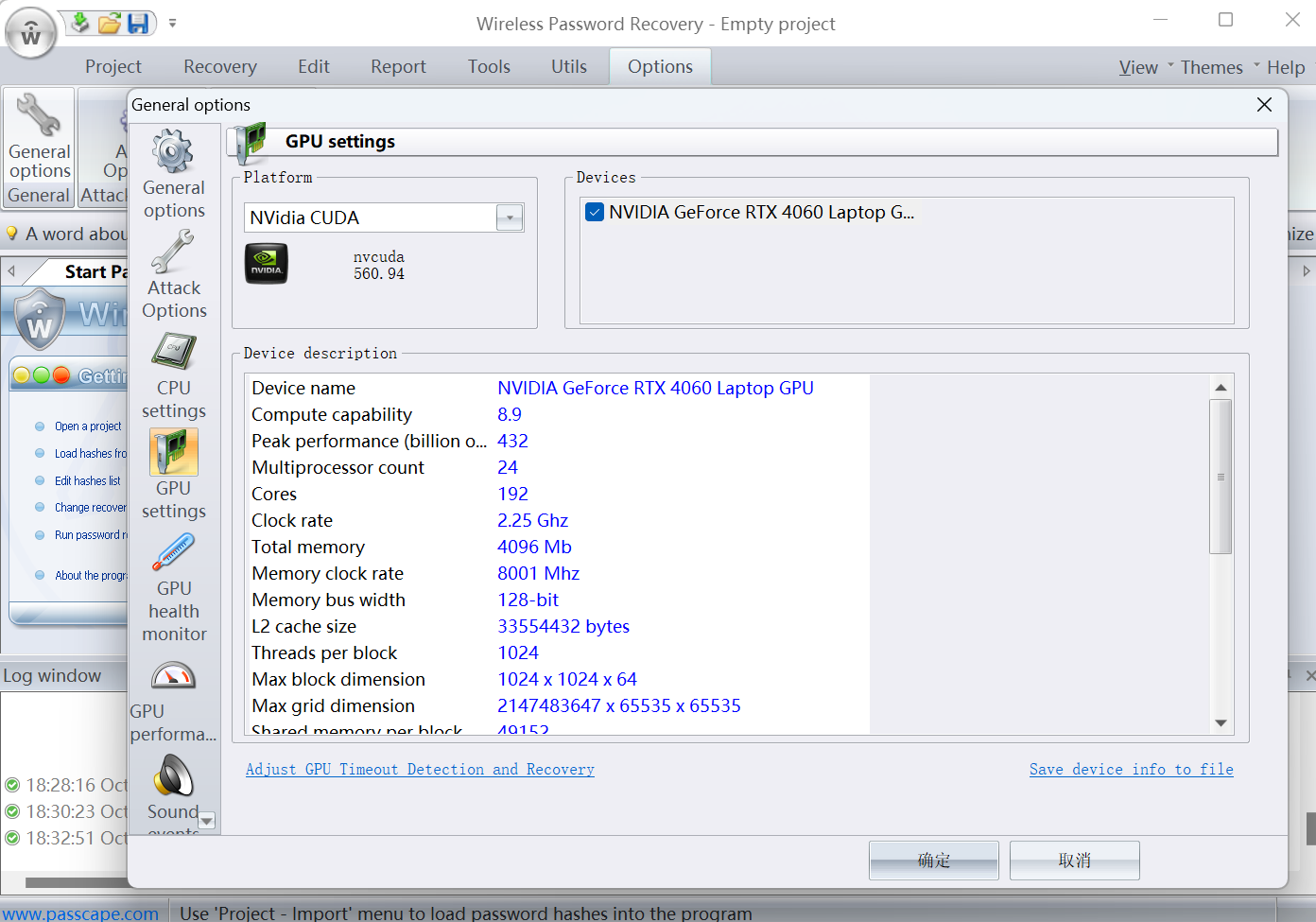Select the Device name row
This screenshot has height=922, width=1316.
point(557,388)
